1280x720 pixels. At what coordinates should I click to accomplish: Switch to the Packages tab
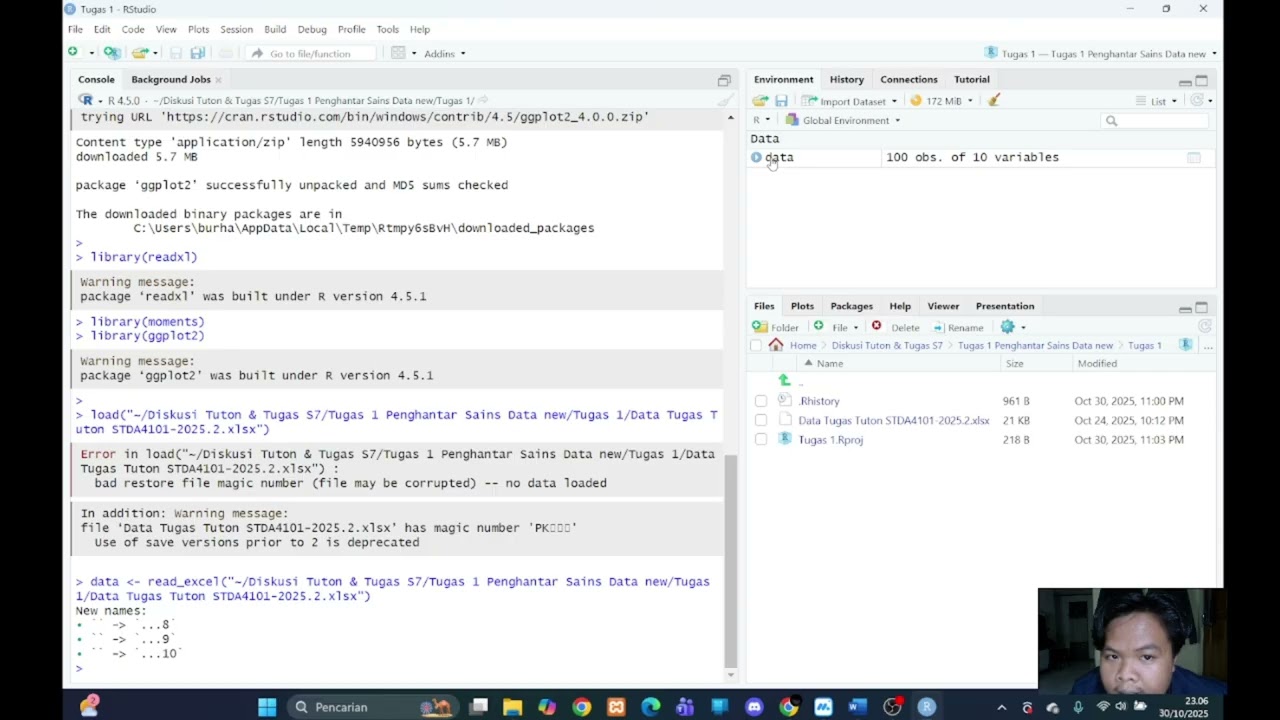tap(851, 306)
